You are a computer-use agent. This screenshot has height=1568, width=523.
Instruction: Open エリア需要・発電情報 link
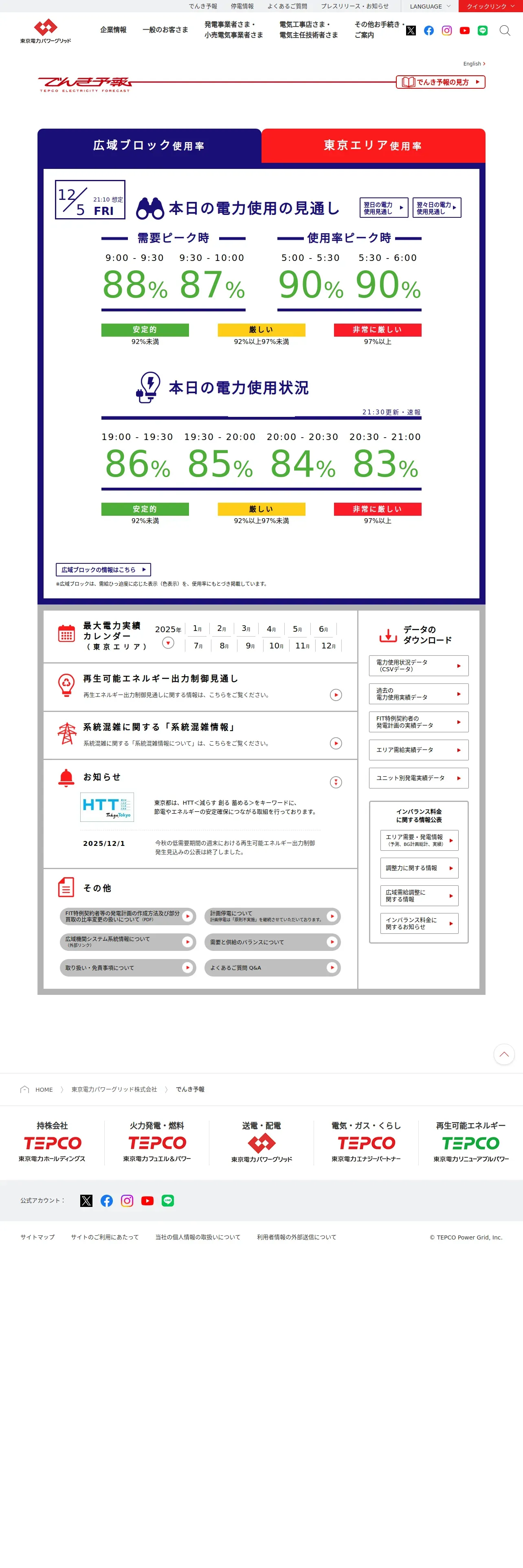pyautogui.click(x=420, y=840)
